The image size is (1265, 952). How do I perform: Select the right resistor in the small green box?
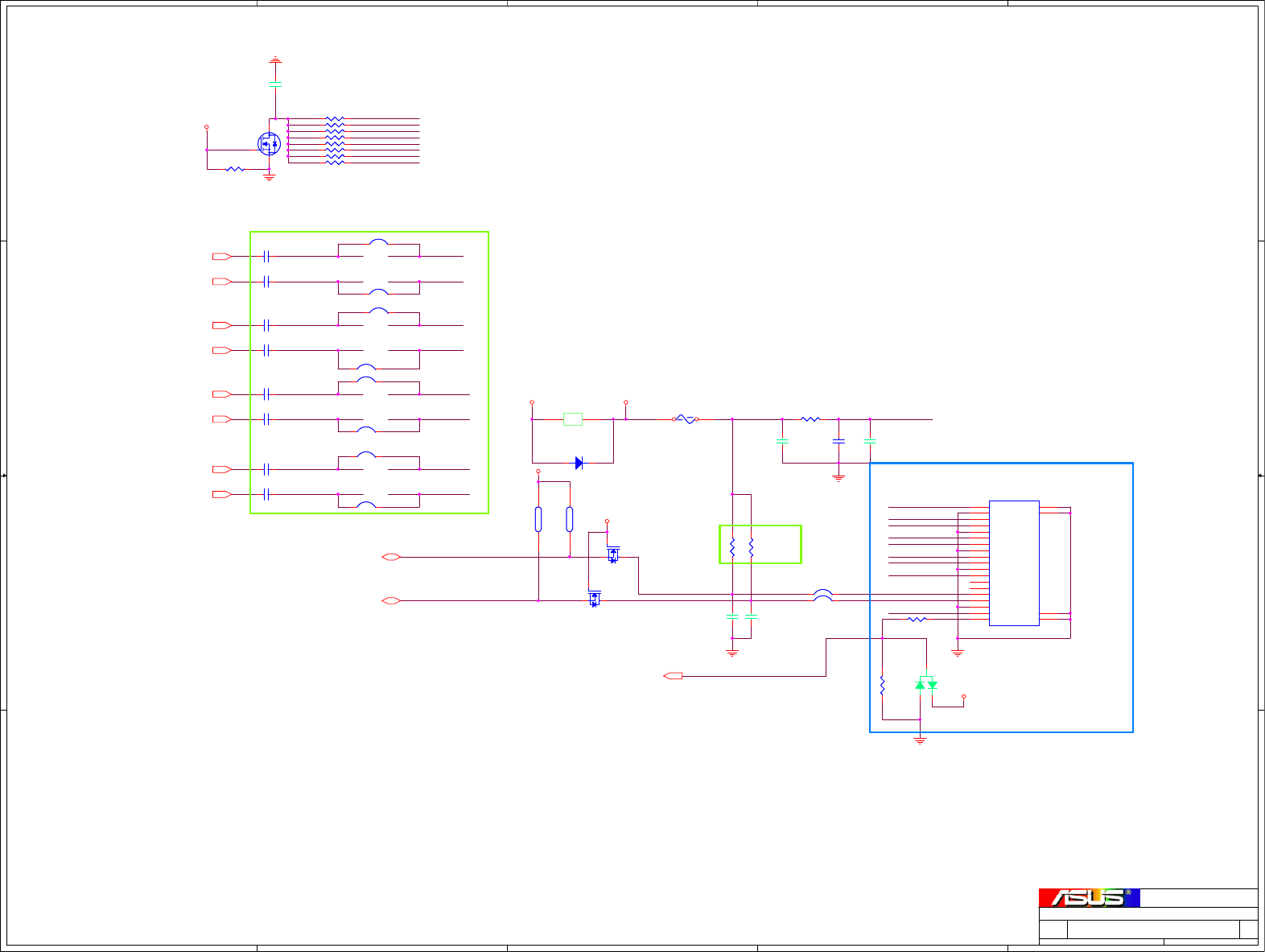(x=751, y=548)
